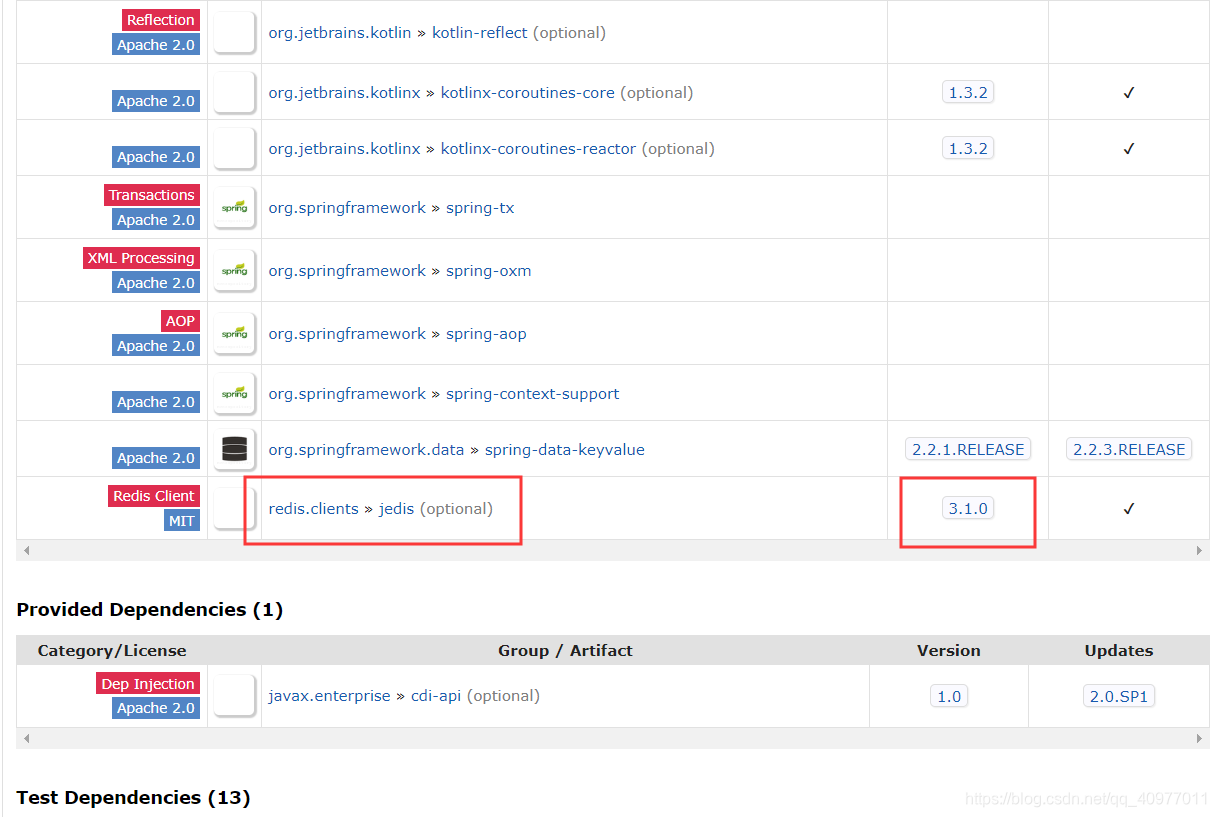Open org.jetbrains.kotlinx group in the coroutines-core row
The height and width of the screenshot is (817, 1216).
tap(345, 92)
